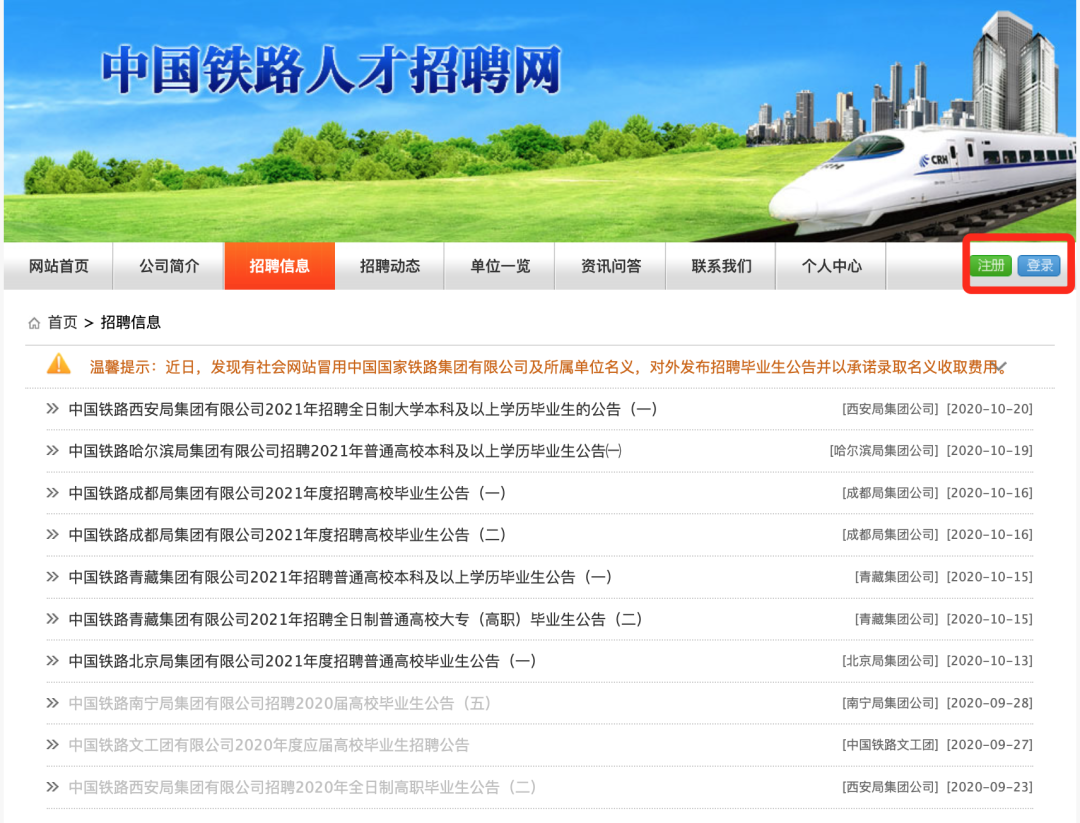Click the green 注册 button
Viewport: 1080px width, 823px height.
coord(990,265)
